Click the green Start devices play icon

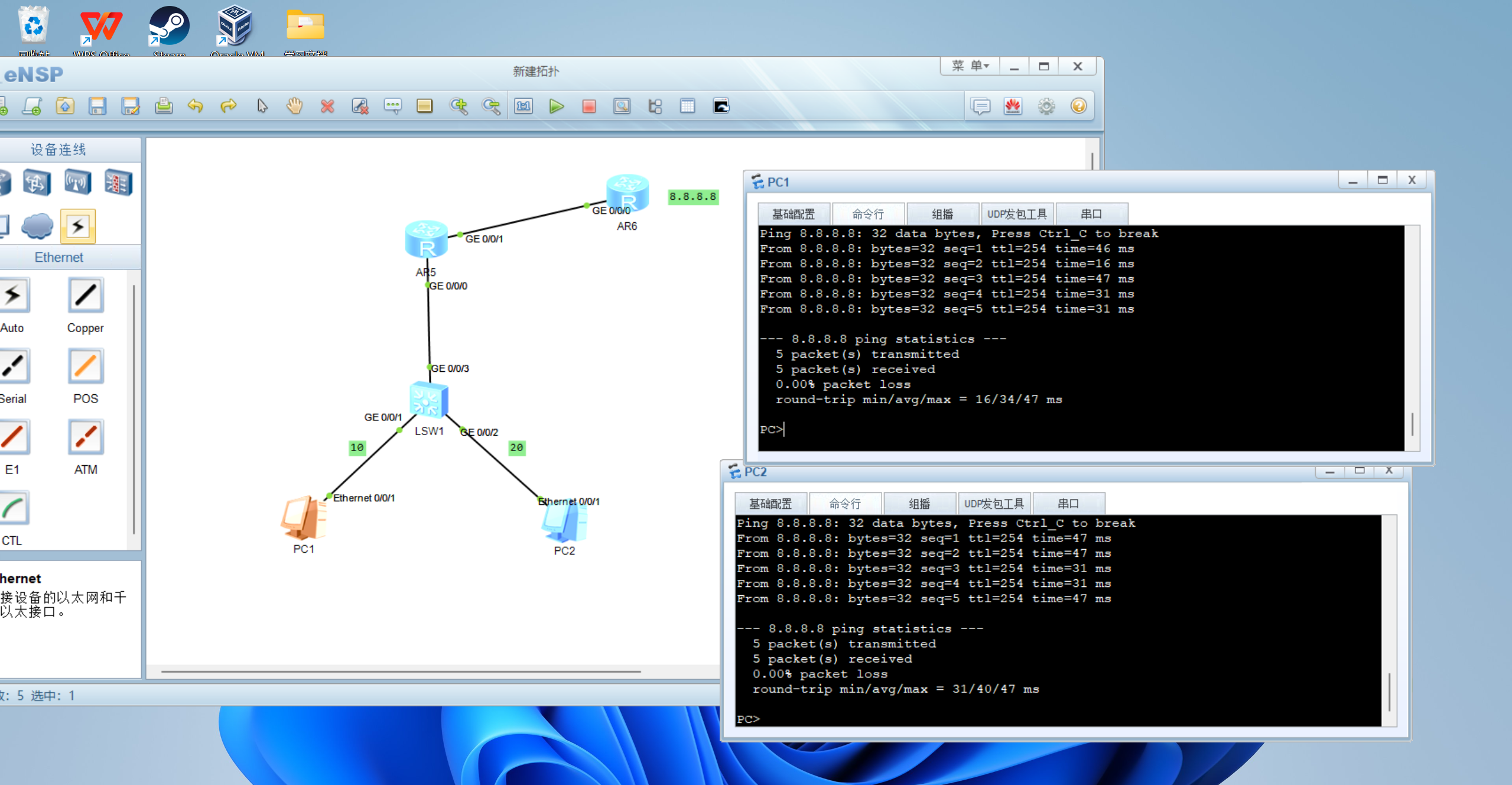[556, 106]
